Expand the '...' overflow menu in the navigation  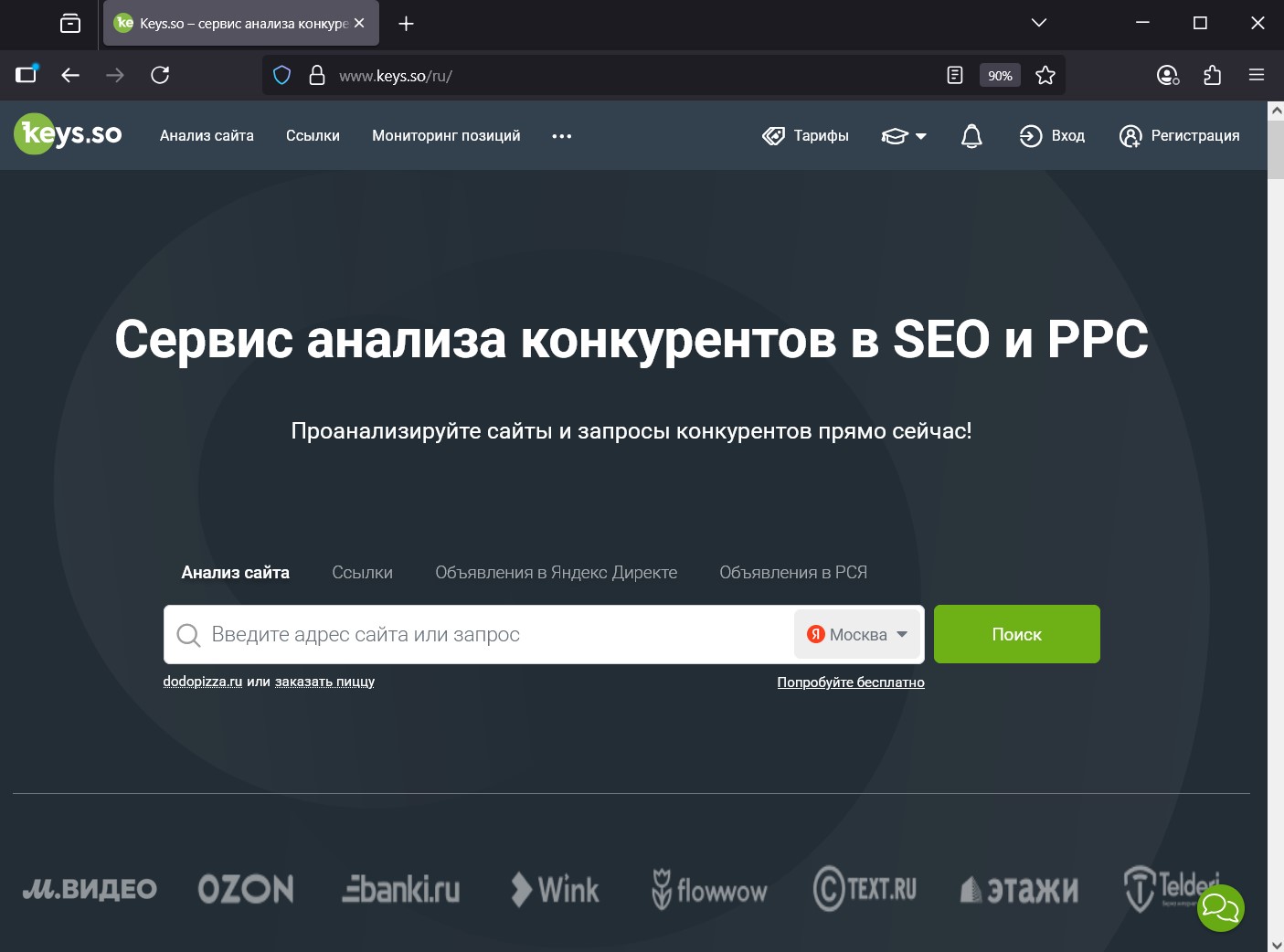coord(561,137)
